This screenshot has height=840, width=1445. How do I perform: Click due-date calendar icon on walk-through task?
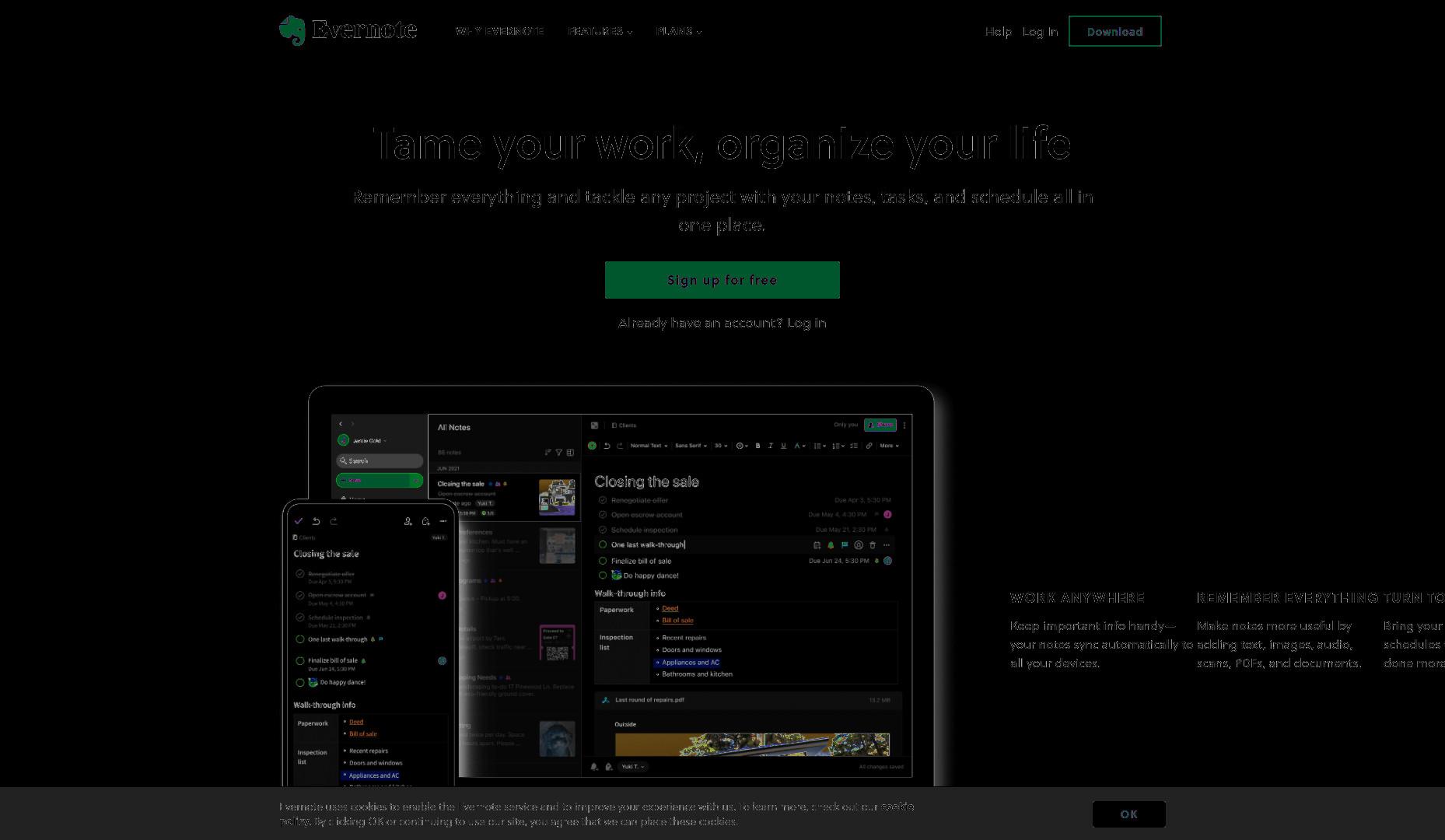point(817,545)
